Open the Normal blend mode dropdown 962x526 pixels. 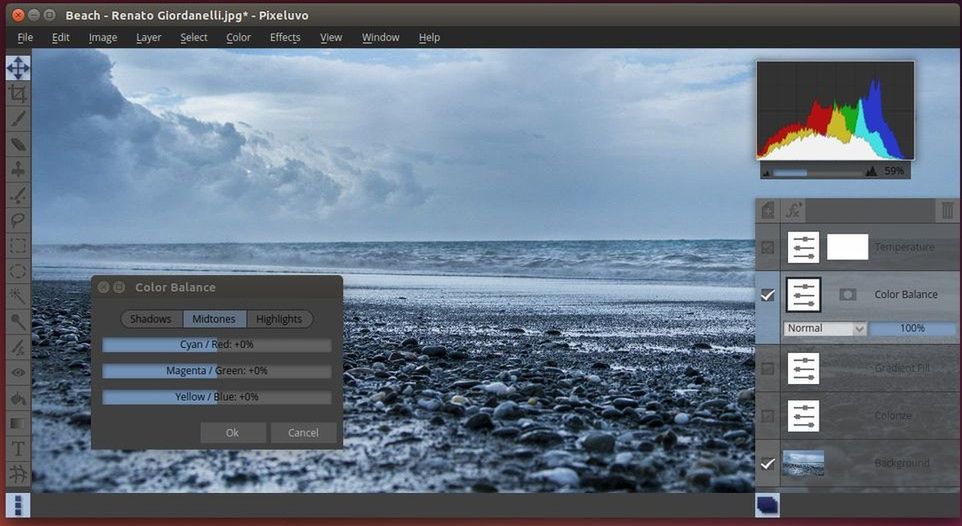pos(825,328)
